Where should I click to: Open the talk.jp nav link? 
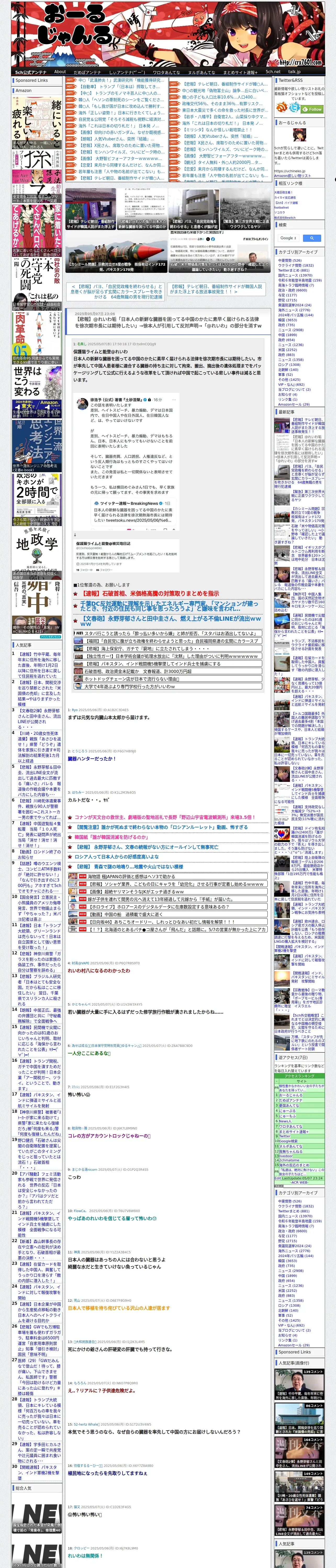(295, 72)
